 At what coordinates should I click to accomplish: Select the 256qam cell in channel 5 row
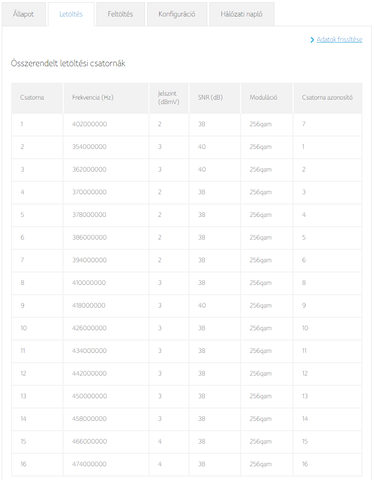[x=261, y=215]
